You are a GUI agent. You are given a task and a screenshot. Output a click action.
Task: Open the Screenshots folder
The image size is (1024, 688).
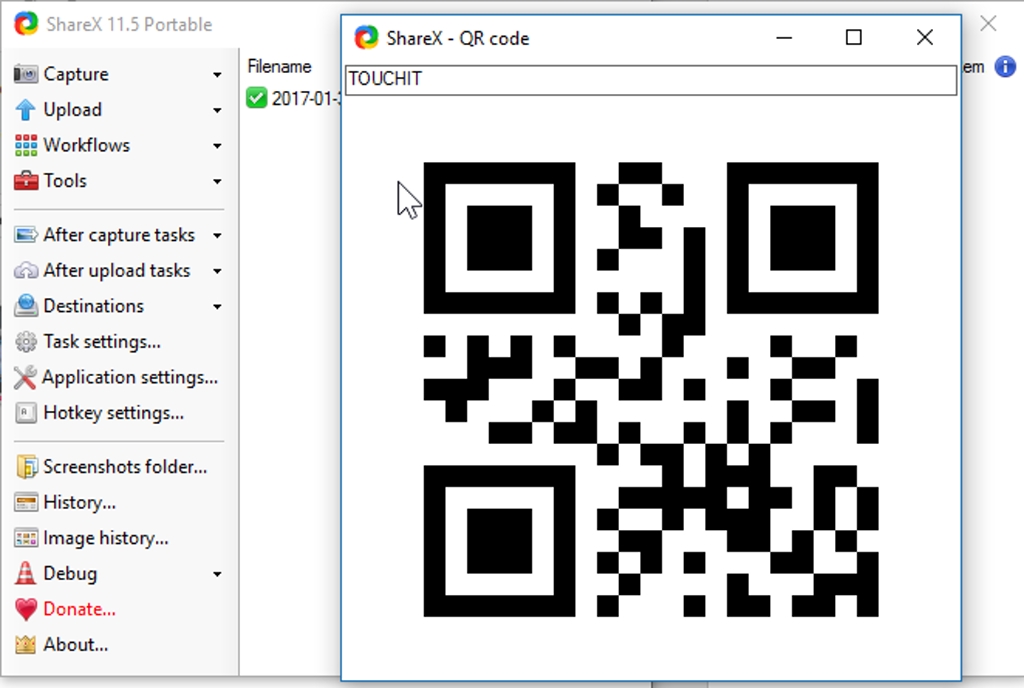click(124, 467)
